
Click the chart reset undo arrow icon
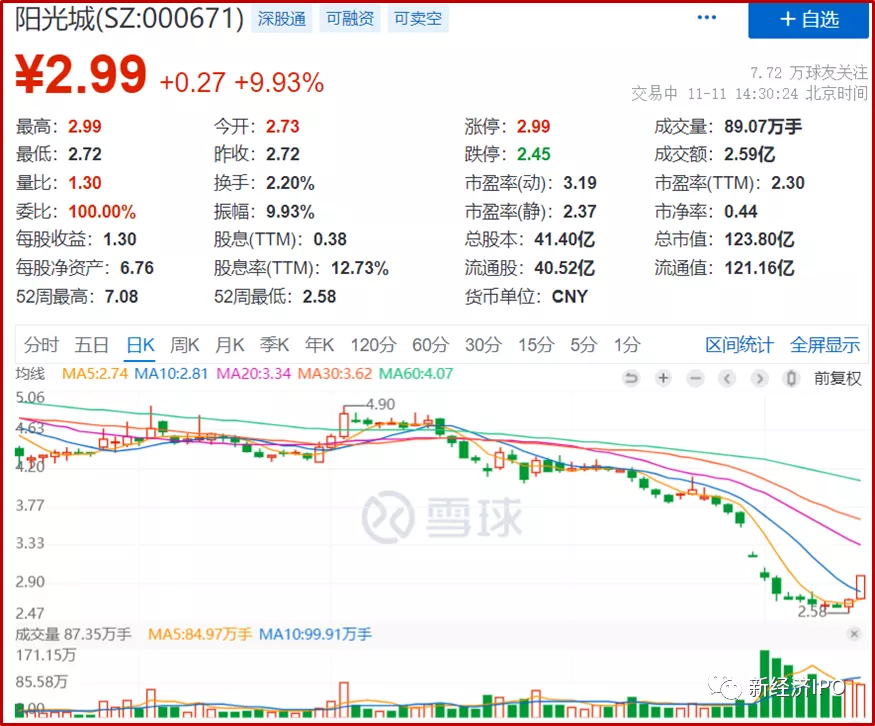[x=631, y=379]
